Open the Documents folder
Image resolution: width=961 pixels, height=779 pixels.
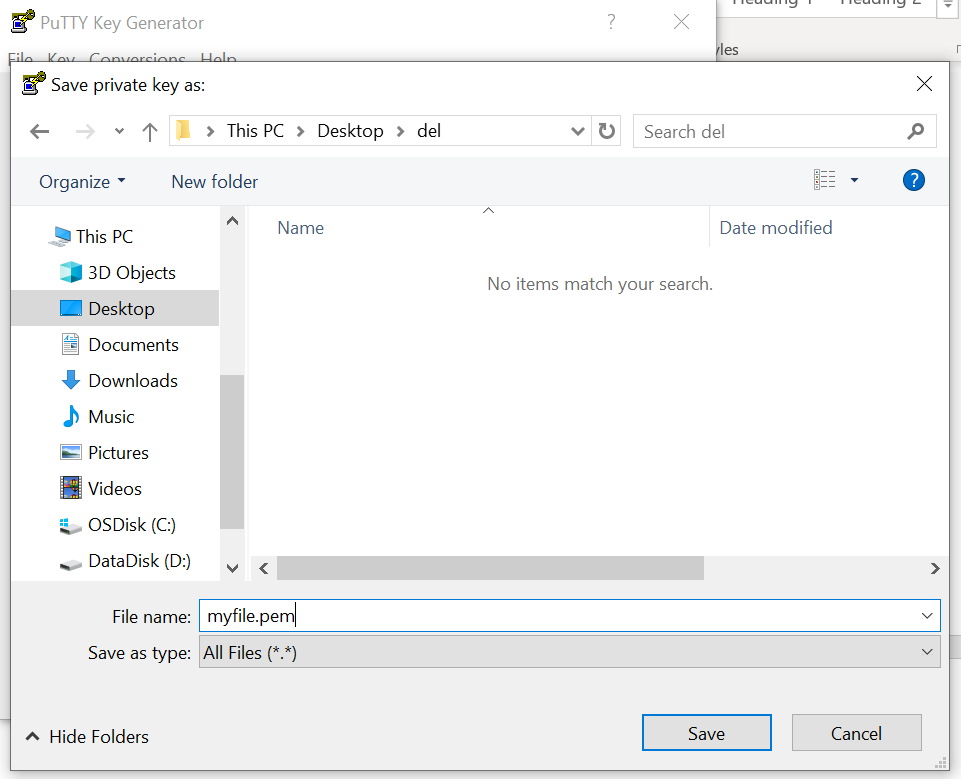(133, 344)
